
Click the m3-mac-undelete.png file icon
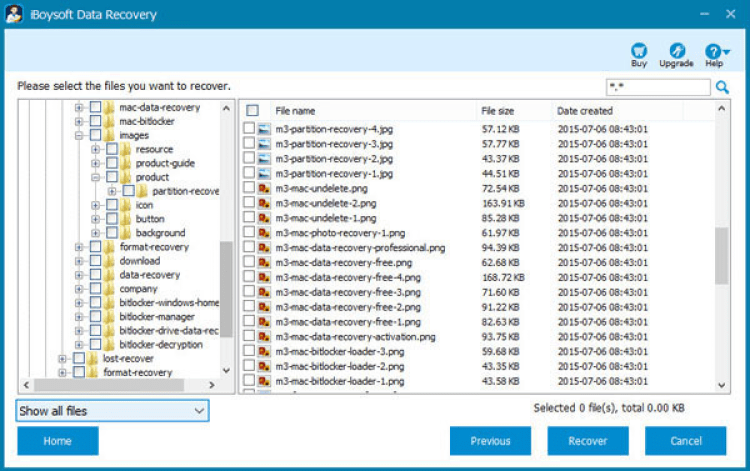pyautogui.click(x=264, y=188)
